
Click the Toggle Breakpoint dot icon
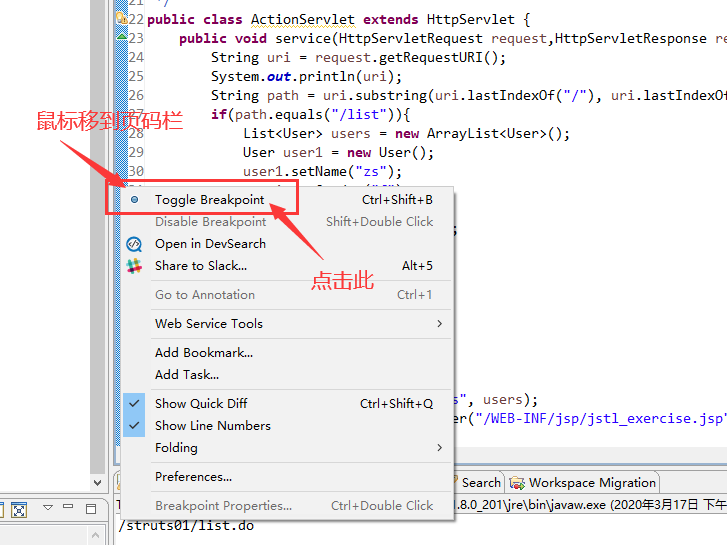(134, 200)
